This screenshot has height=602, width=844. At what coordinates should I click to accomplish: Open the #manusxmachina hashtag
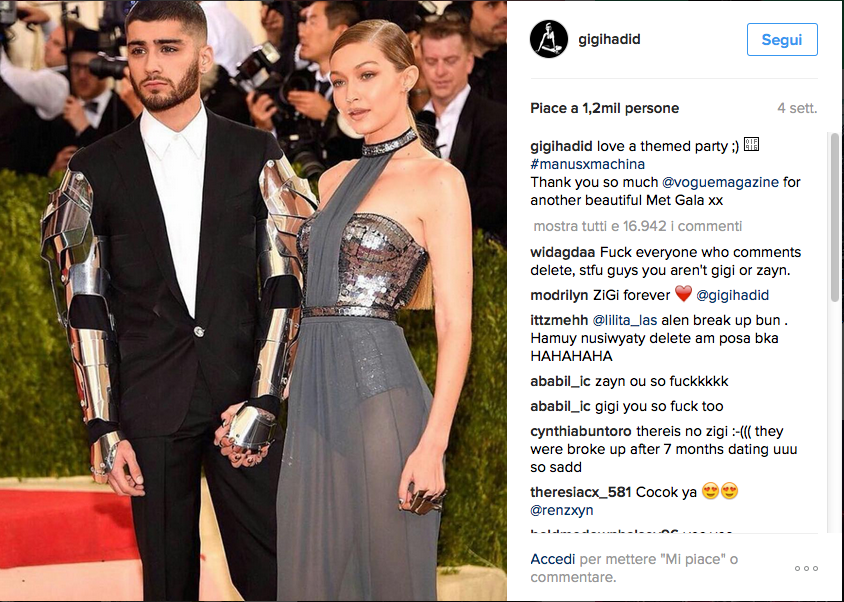point(587,164)
